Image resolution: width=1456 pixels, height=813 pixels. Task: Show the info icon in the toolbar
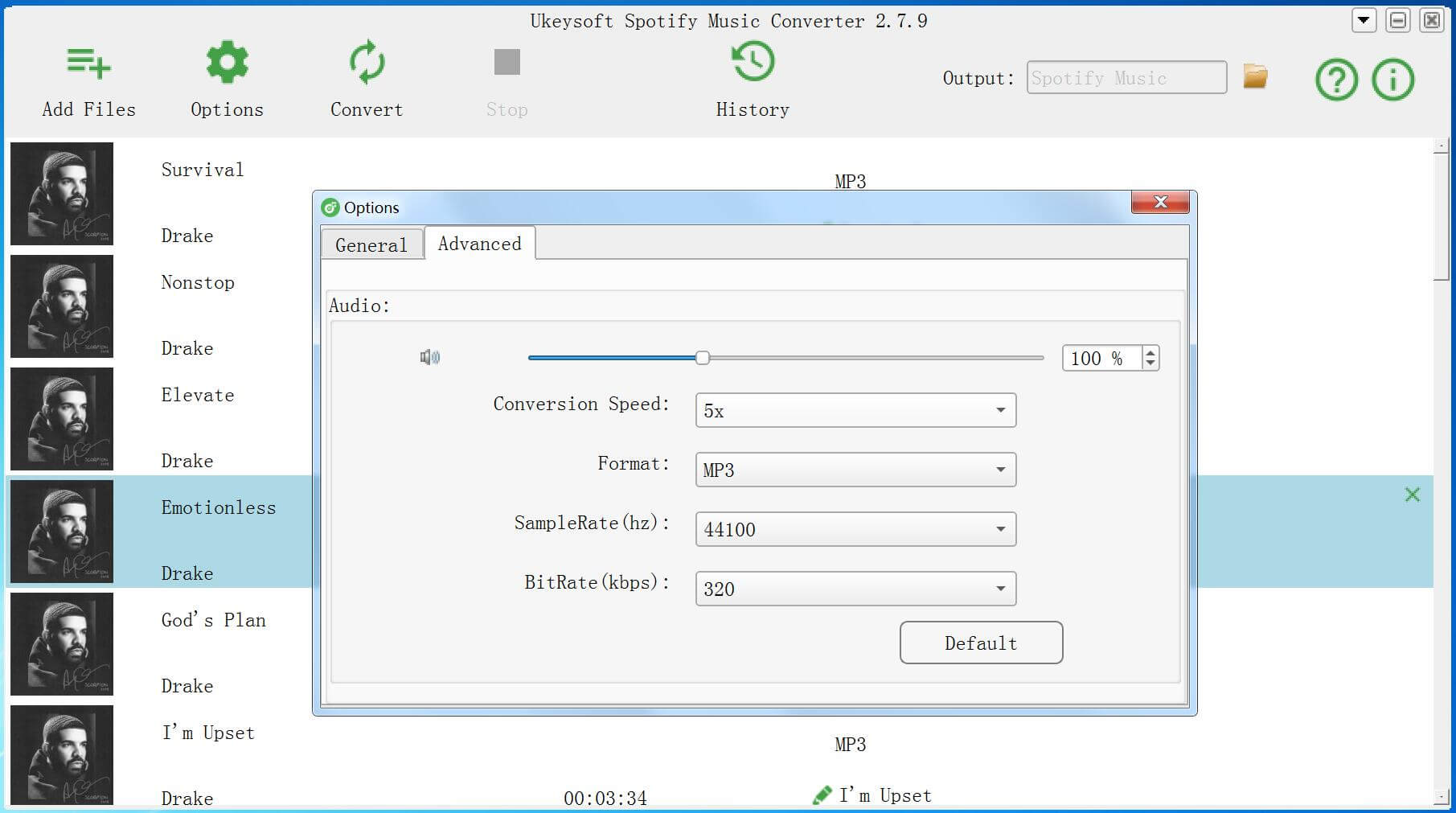tap(1392, 80)
